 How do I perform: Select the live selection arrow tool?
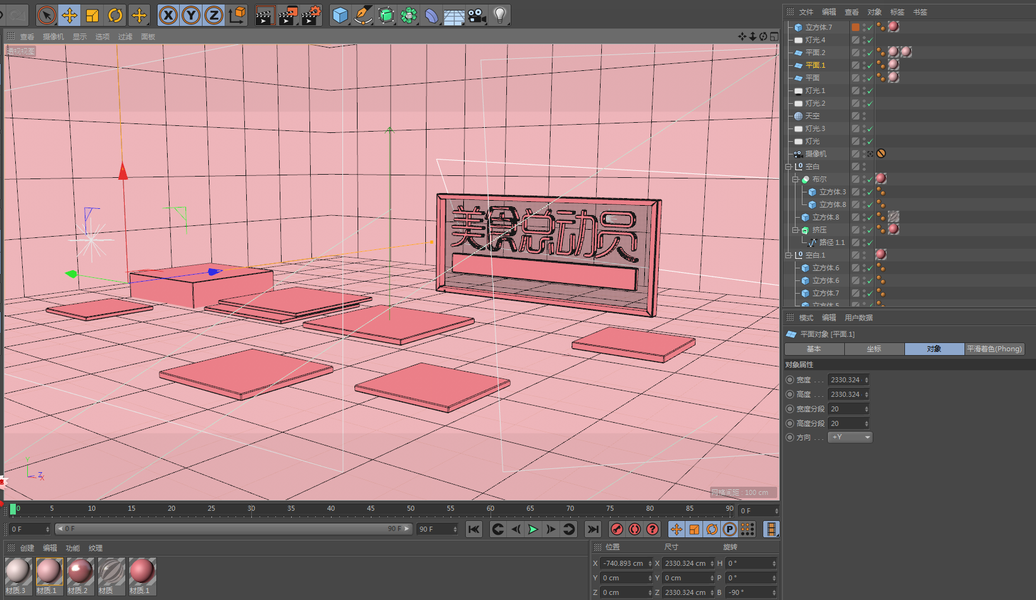click(x=46, y=15)
